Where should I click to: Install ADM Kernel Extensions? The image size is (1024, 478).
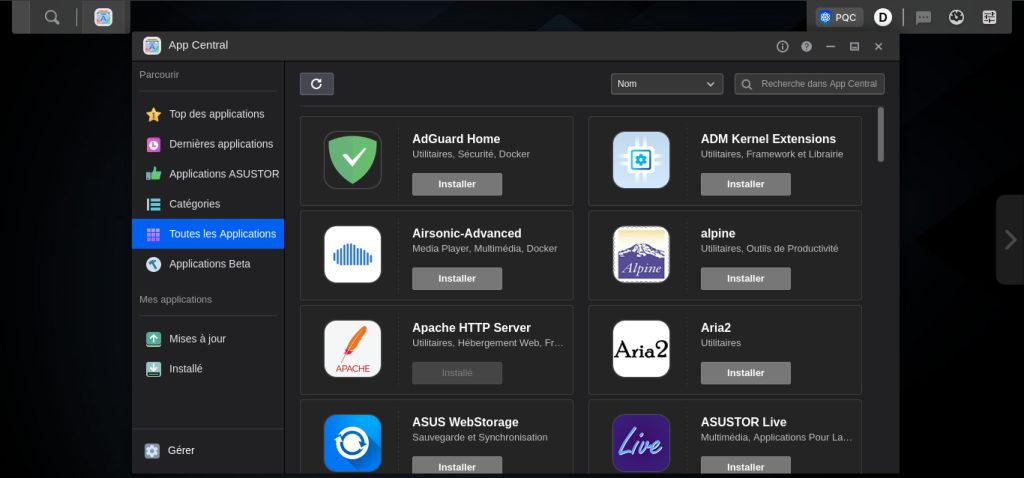746,184
